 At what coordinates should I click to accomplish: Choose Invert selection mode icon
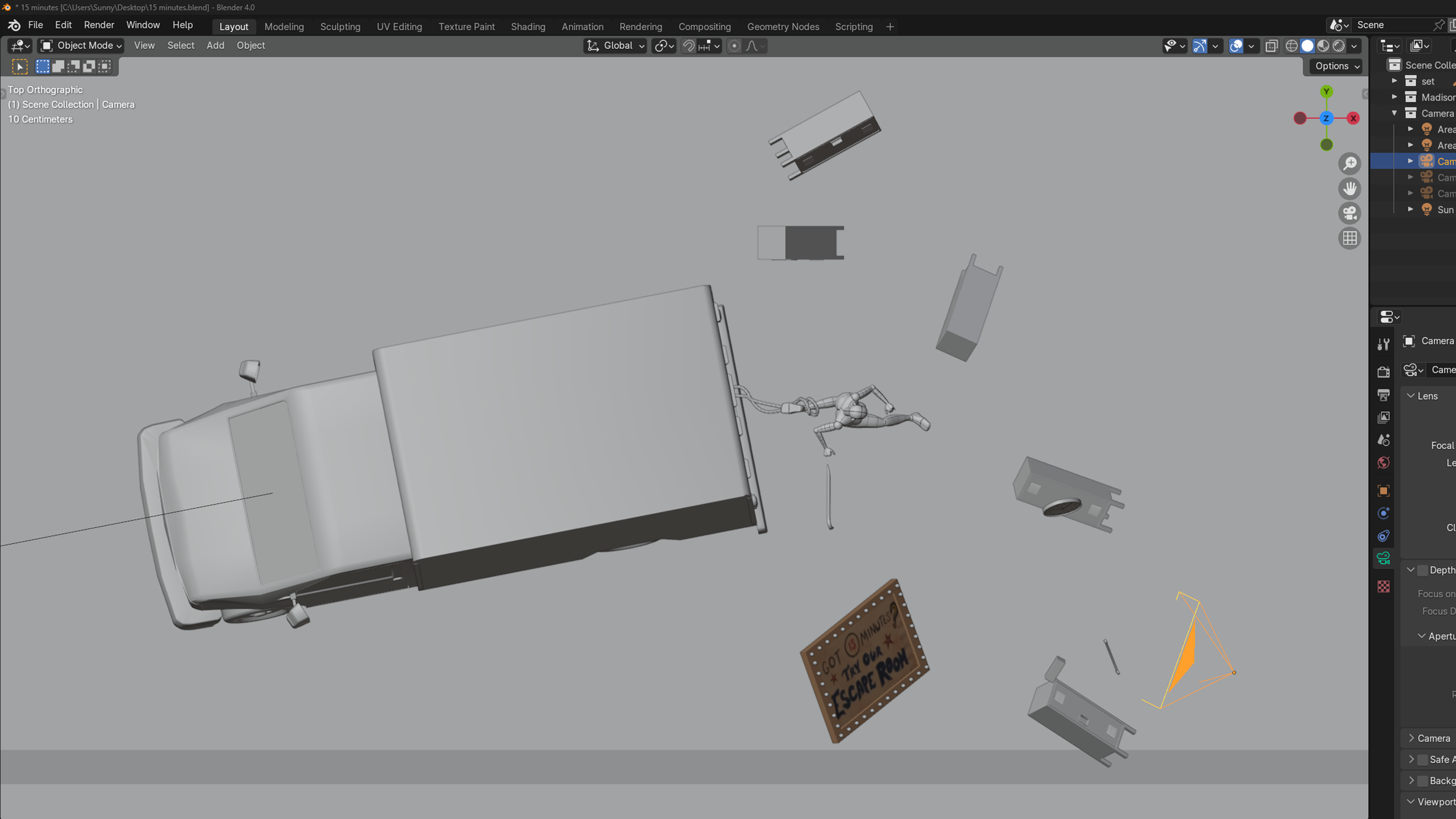pos(89,66)
